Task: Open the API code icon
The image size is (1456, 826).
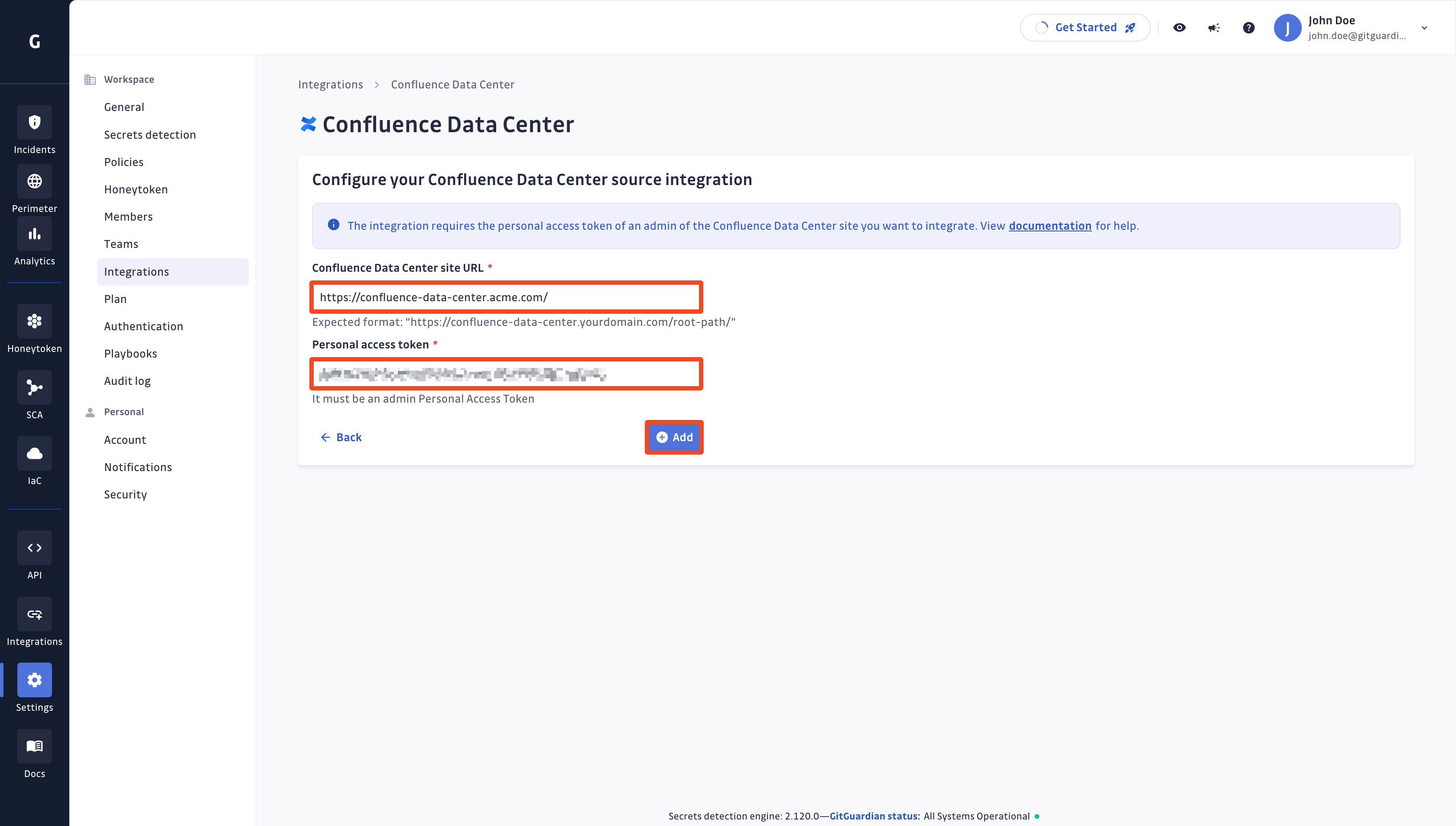Action: [x=35, y=547]
